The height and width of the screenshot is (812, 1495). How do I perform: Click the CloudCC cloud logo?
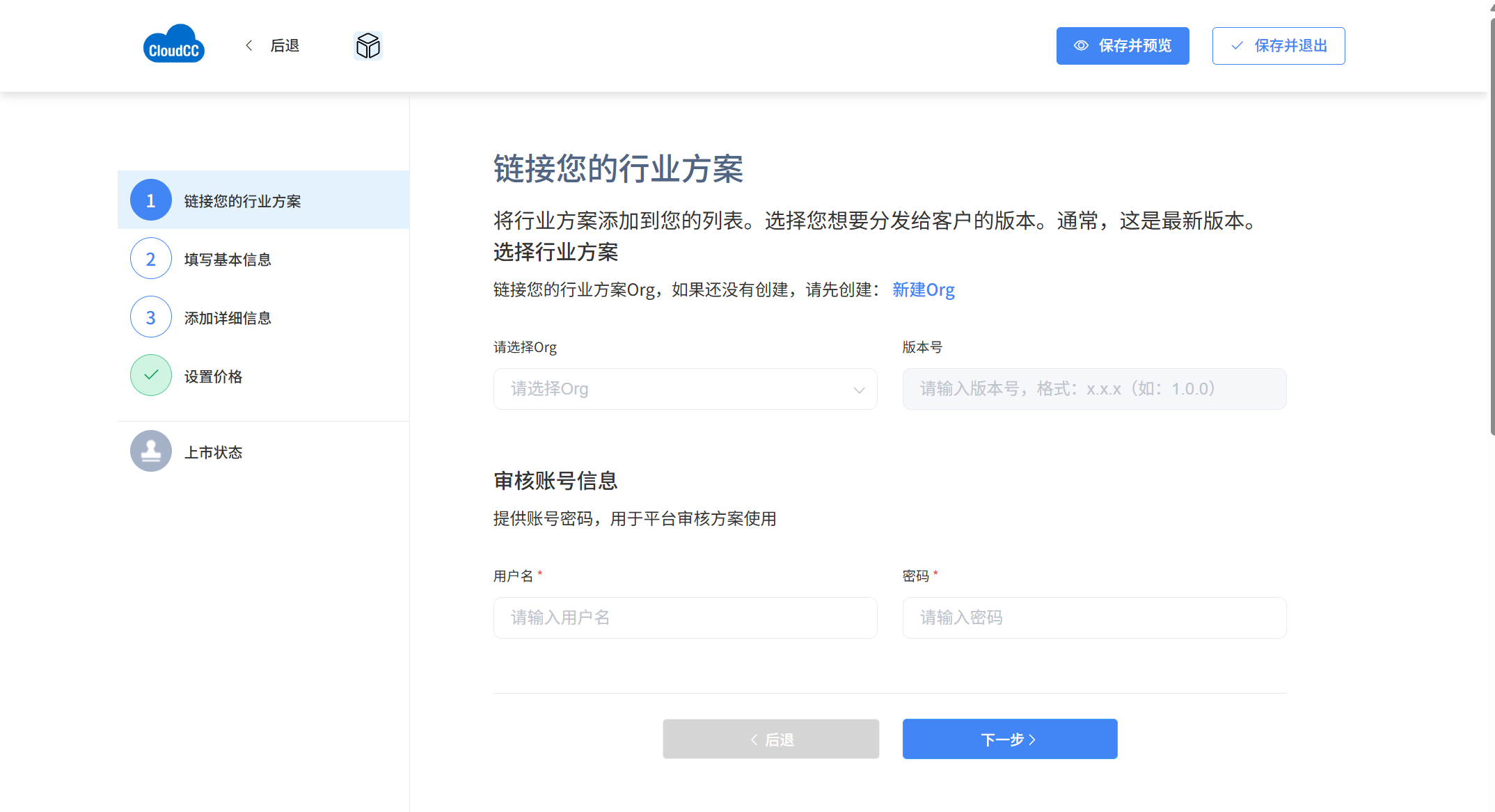click(173, 45)
